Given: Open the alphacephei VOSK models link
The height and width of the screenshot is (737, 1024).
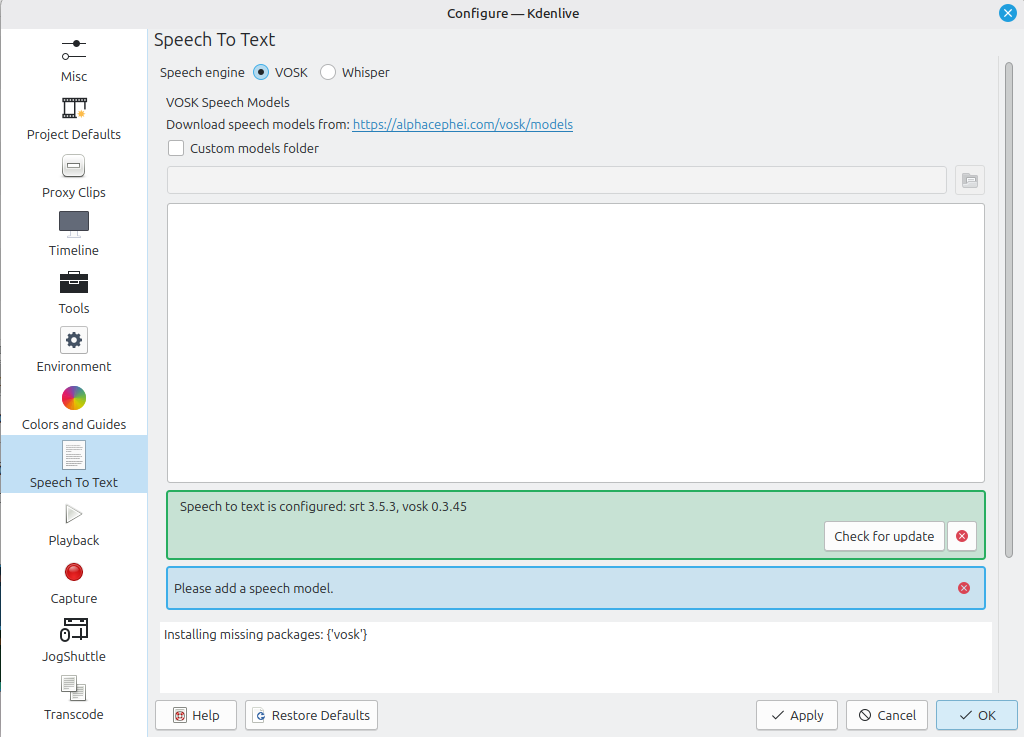Looking at the screenshot, I should (462, 125).
